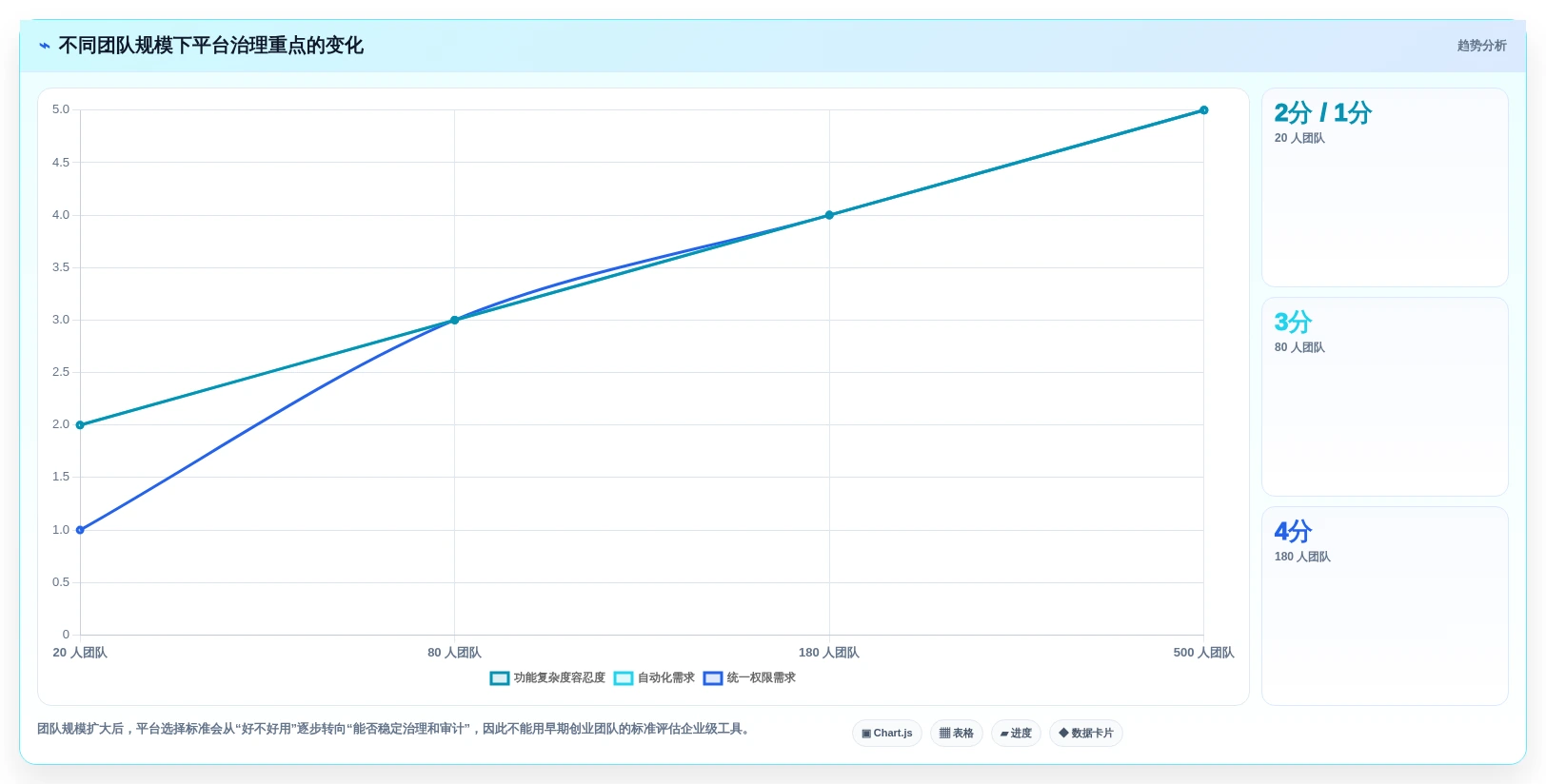Click the data point at 4.0 for 180 人团队
The image size is (1546, 784).
[x=829, y=215]
